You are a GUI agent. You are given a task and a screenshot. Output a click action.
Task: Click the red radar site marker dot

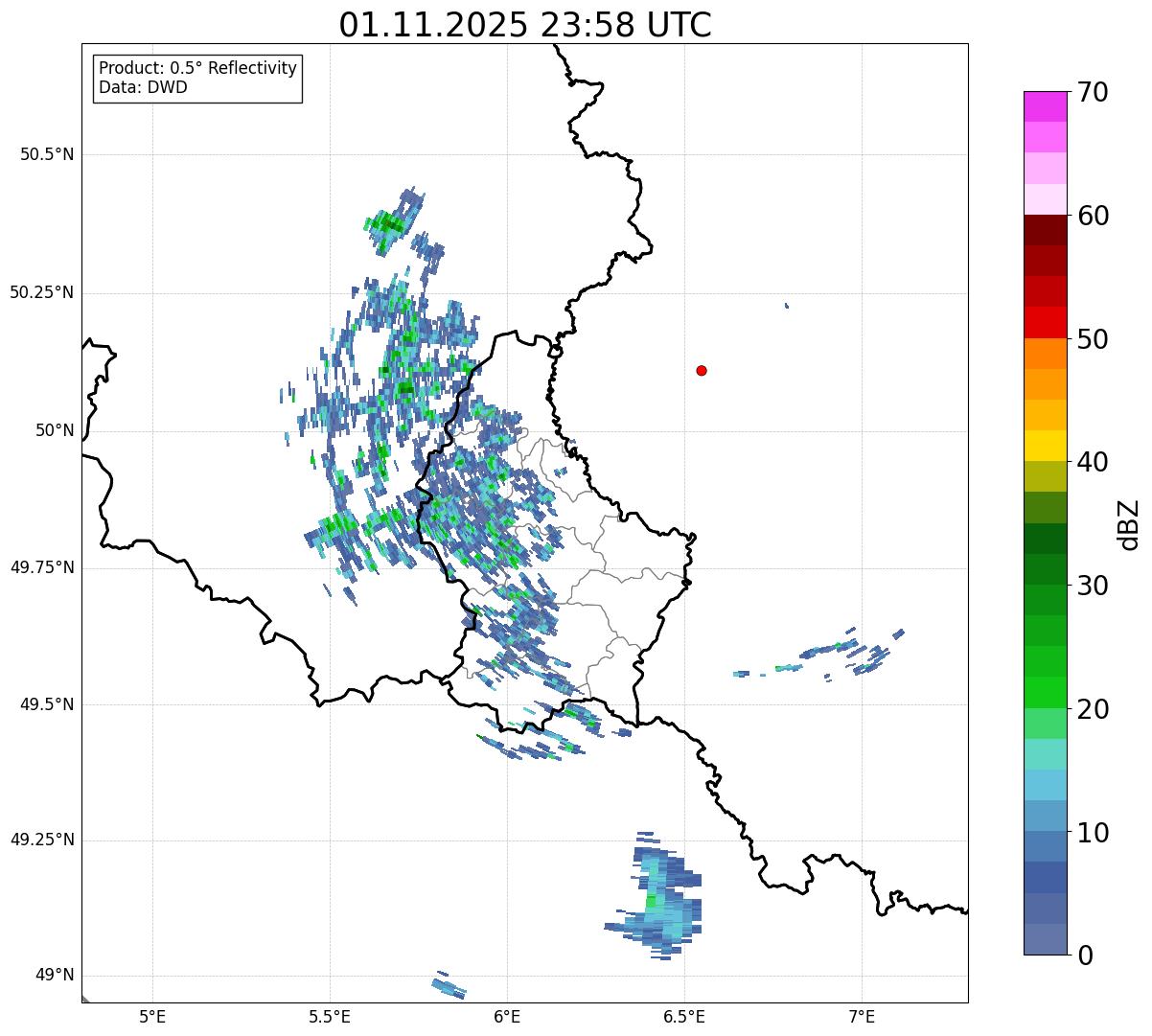[x=702, y=370]
